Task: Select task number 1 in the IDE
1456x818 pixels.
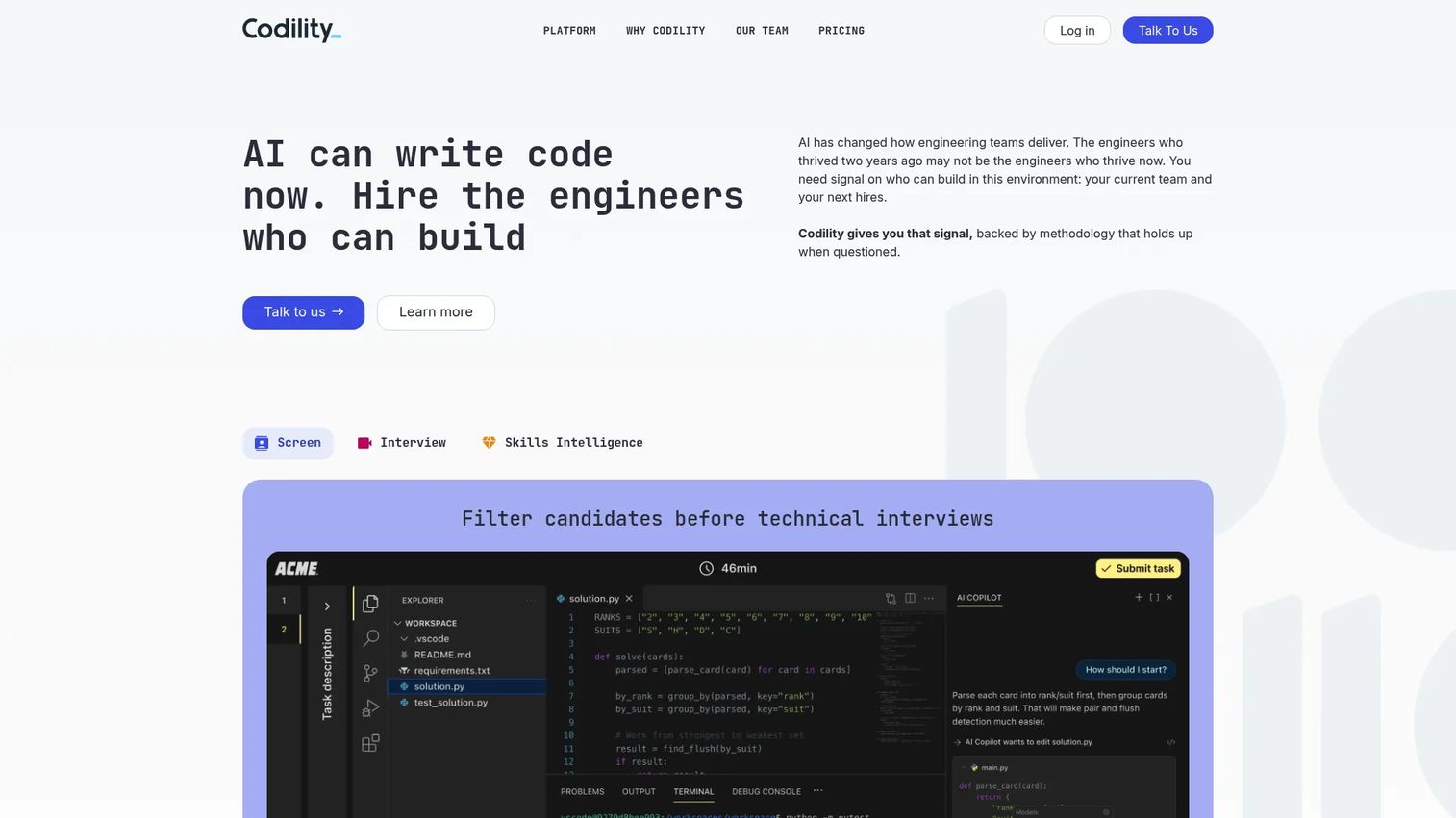Action: pos(284,601)
